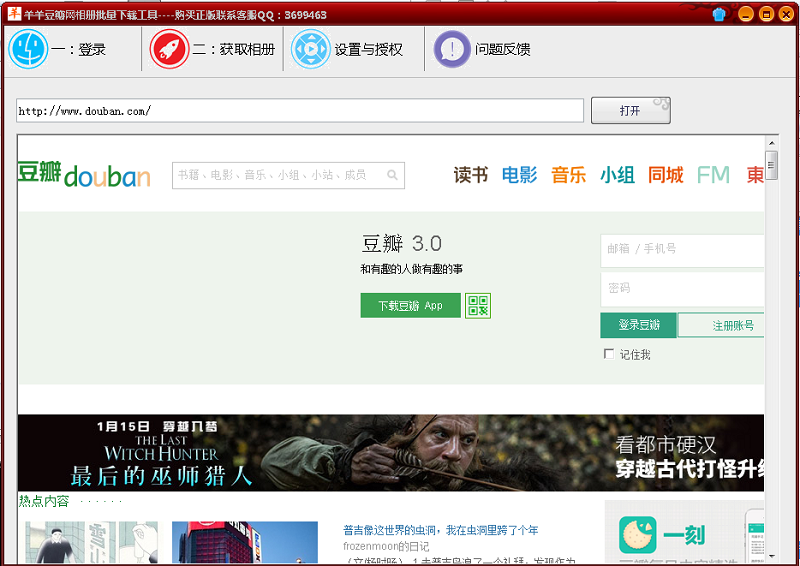Click the rocket get-albums icon
This screenshot has width=800, height=566.
169,49
